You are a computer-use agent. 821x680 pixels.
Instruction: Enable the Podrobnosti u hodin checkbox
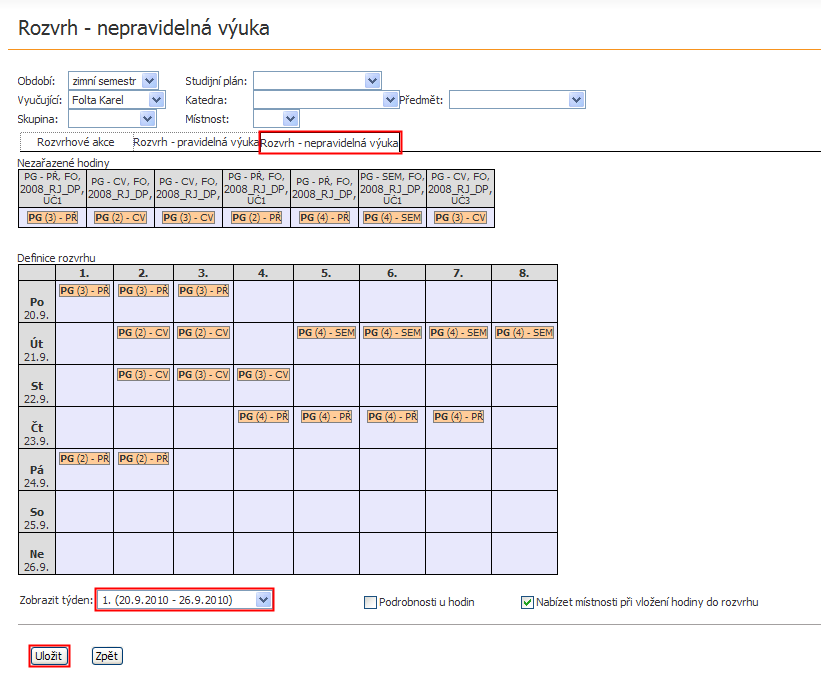(x=370, y=603)
